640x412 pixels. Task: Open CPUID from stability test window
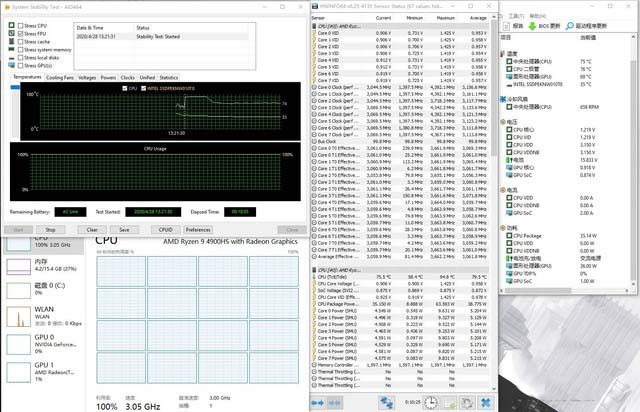165,230
